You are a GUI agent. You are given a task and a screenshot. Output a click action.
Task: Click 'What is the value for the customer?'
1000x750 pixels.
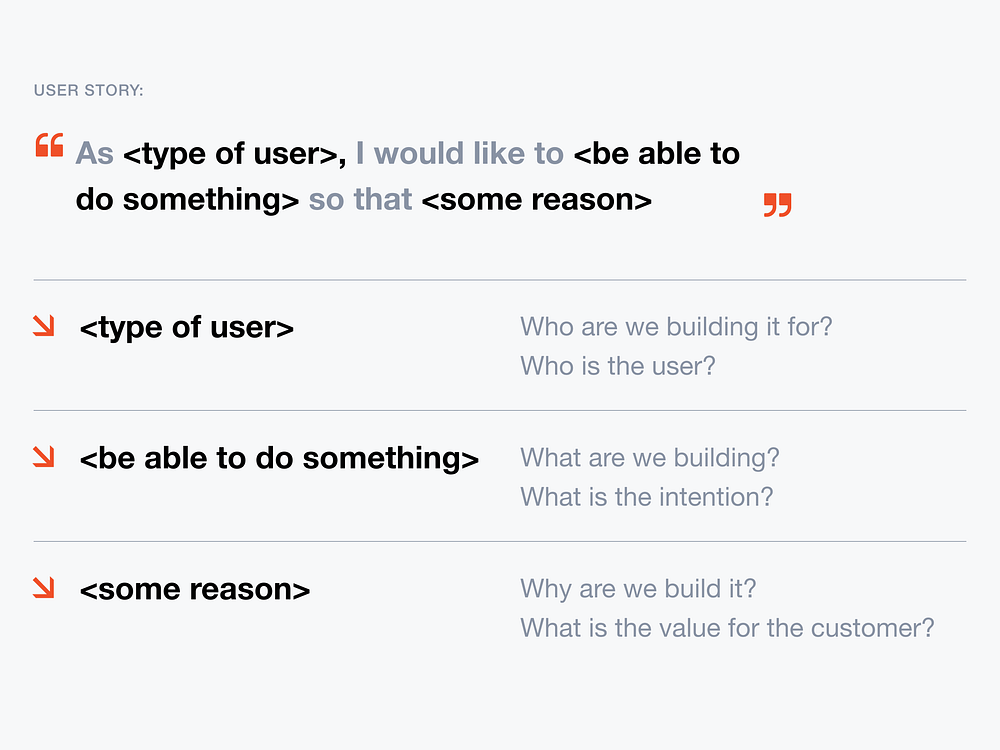coord(728,628)
